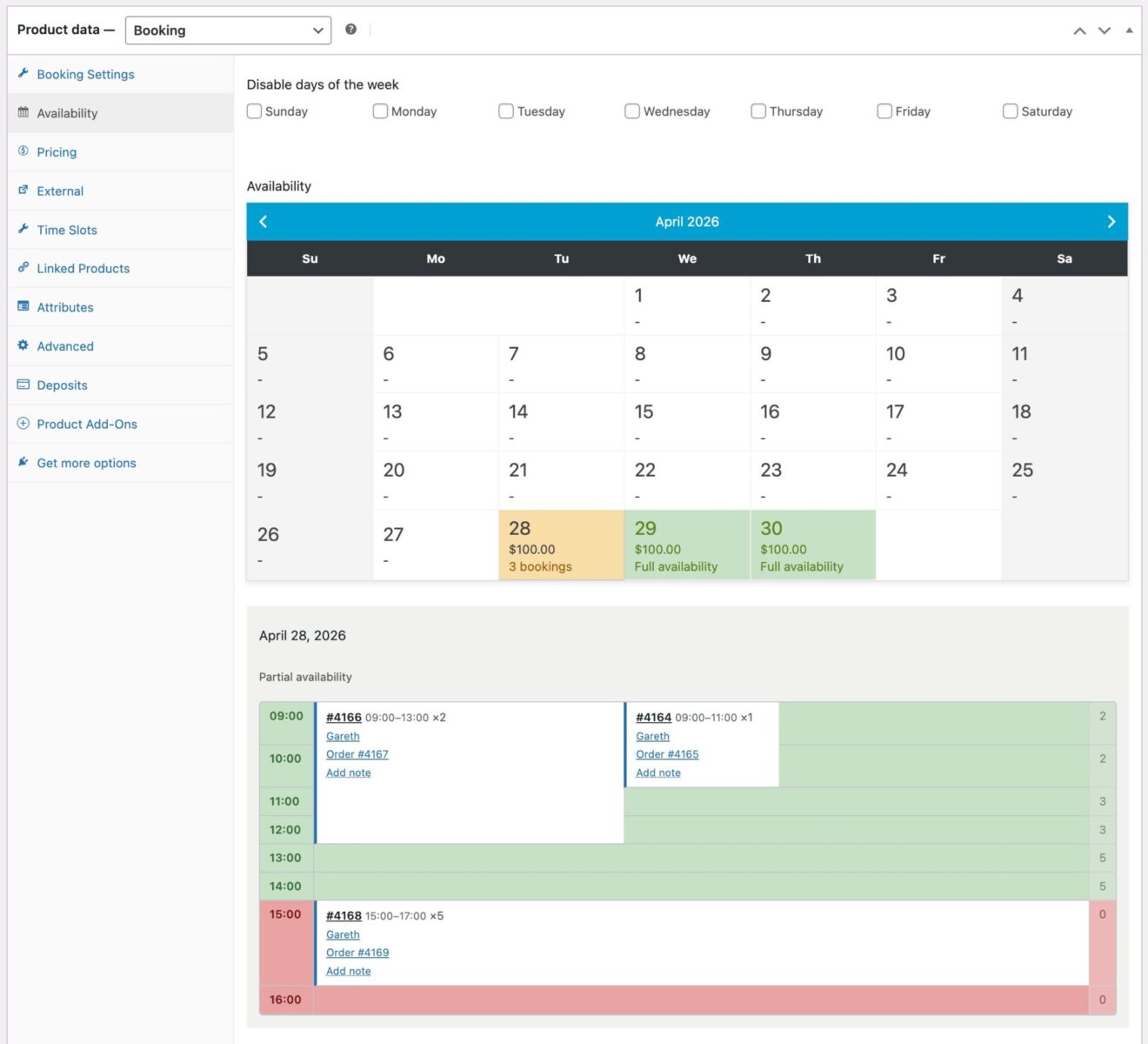Click Gareth under booking #4166

pos(342,736)
